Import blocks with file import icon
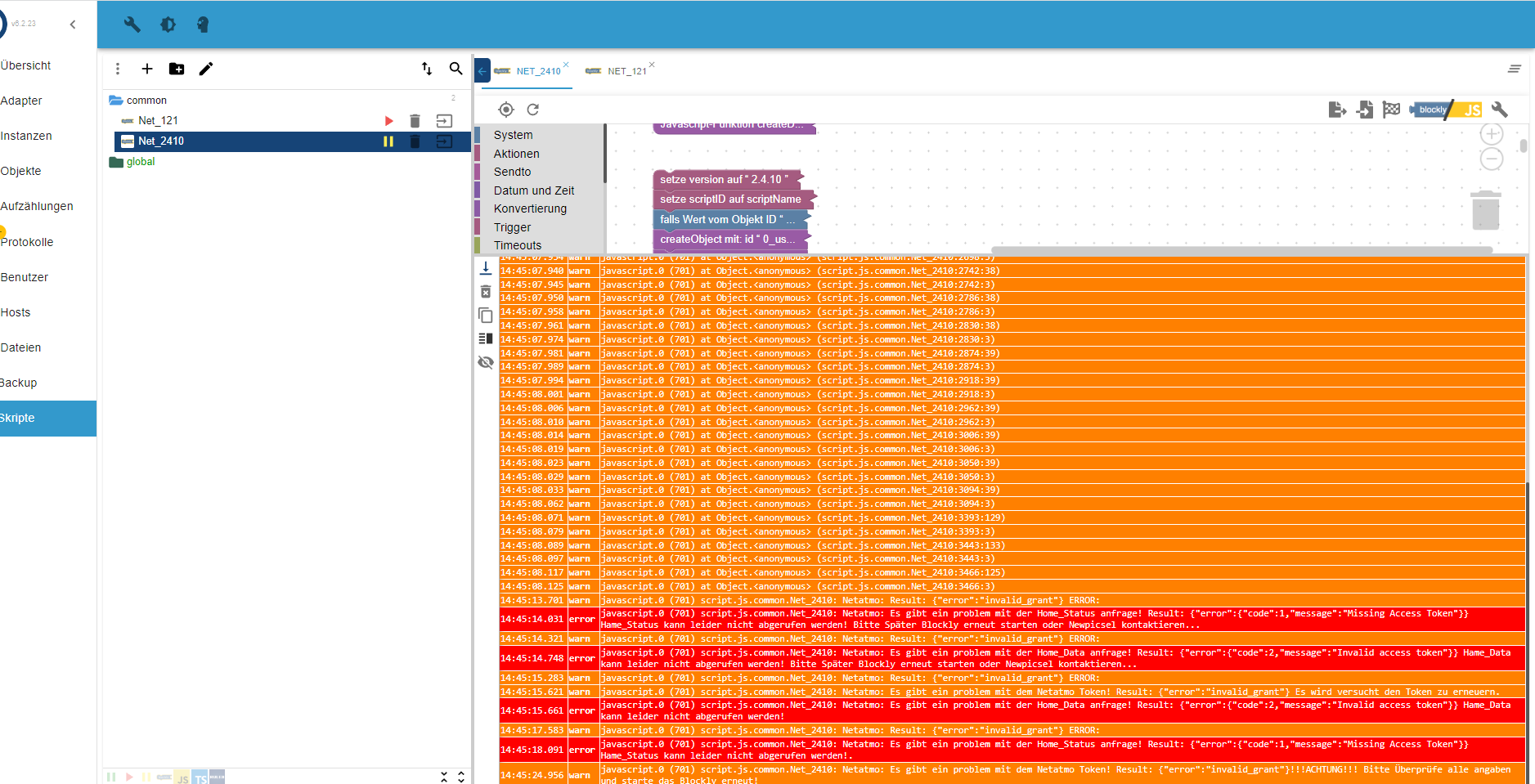 (x=1365, y=110)
